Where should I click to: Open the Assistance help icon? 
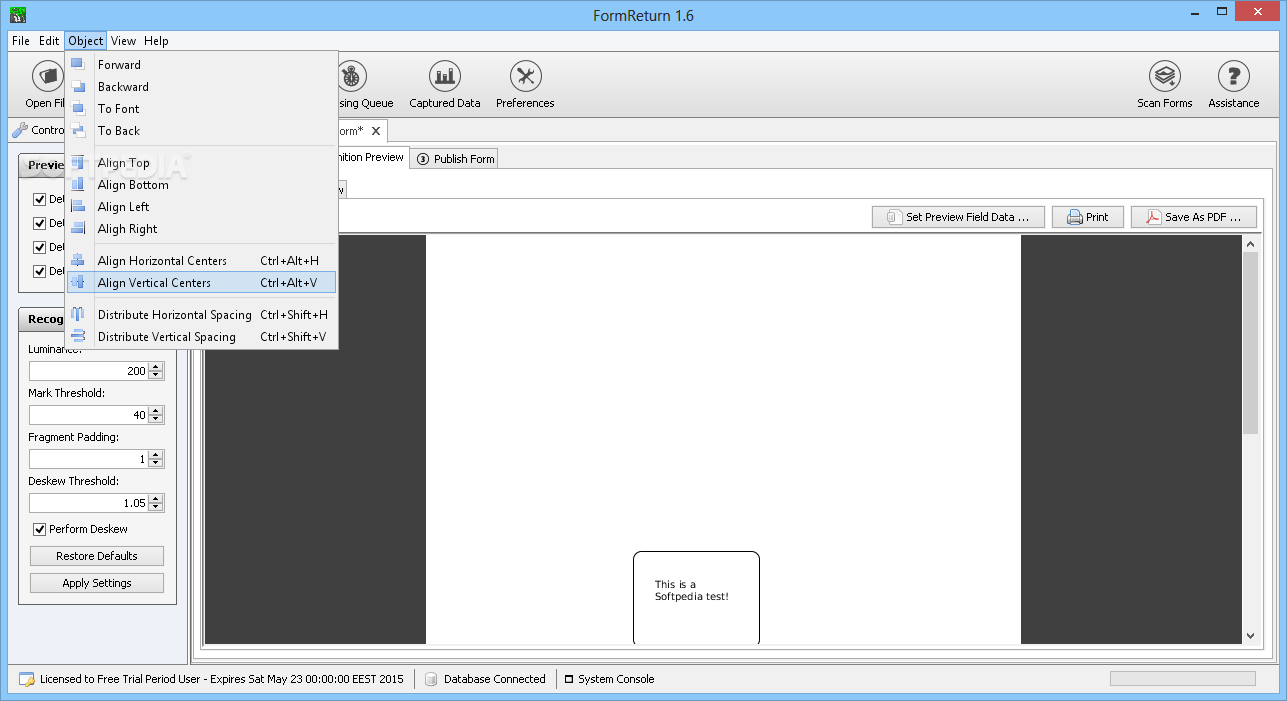(x=1234, y=76)
